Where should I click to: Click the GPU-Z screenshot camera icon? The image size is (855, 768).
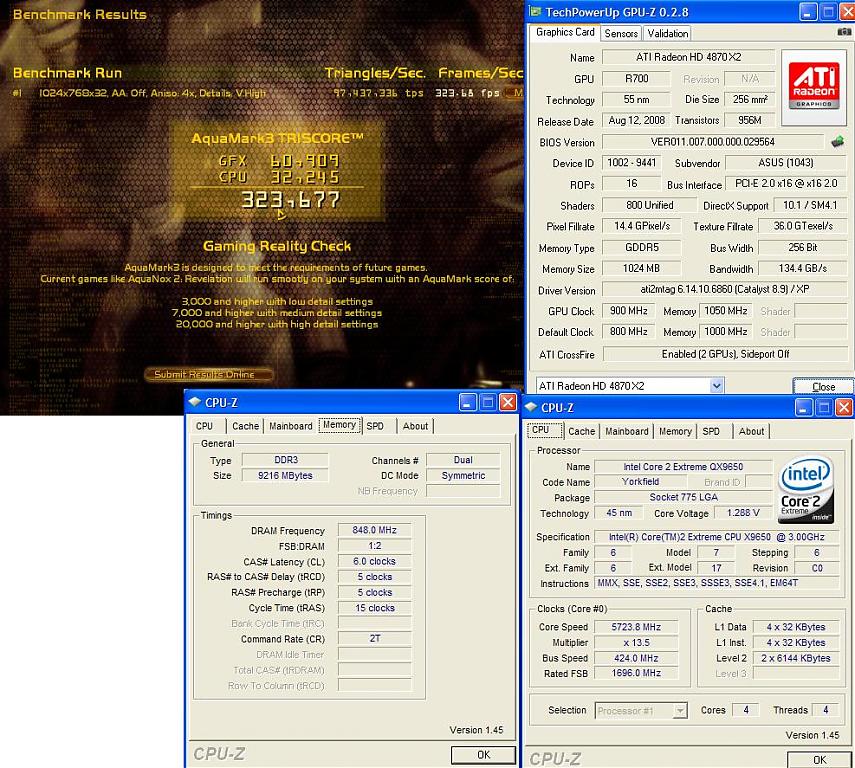844,32
